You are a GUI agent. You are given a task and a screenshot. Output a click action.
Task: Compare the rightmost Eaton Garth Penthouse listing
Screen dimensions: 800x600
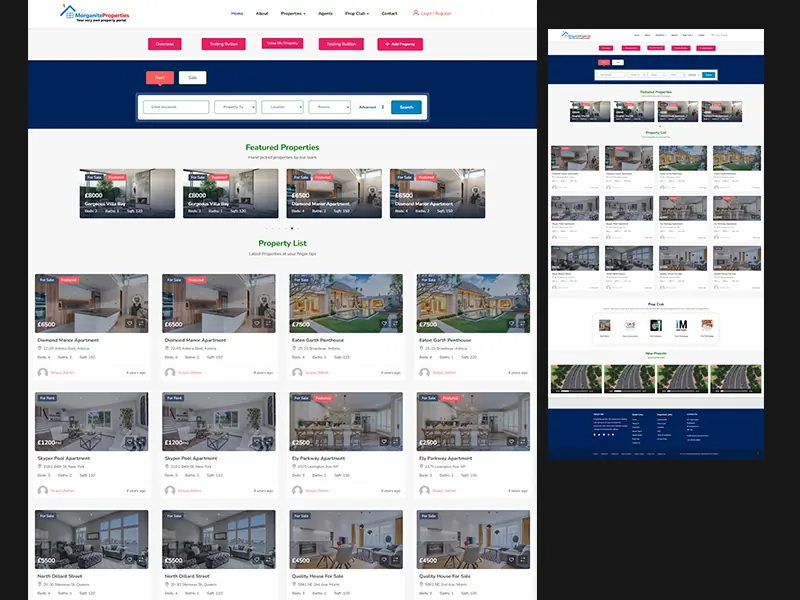point(522,323)
